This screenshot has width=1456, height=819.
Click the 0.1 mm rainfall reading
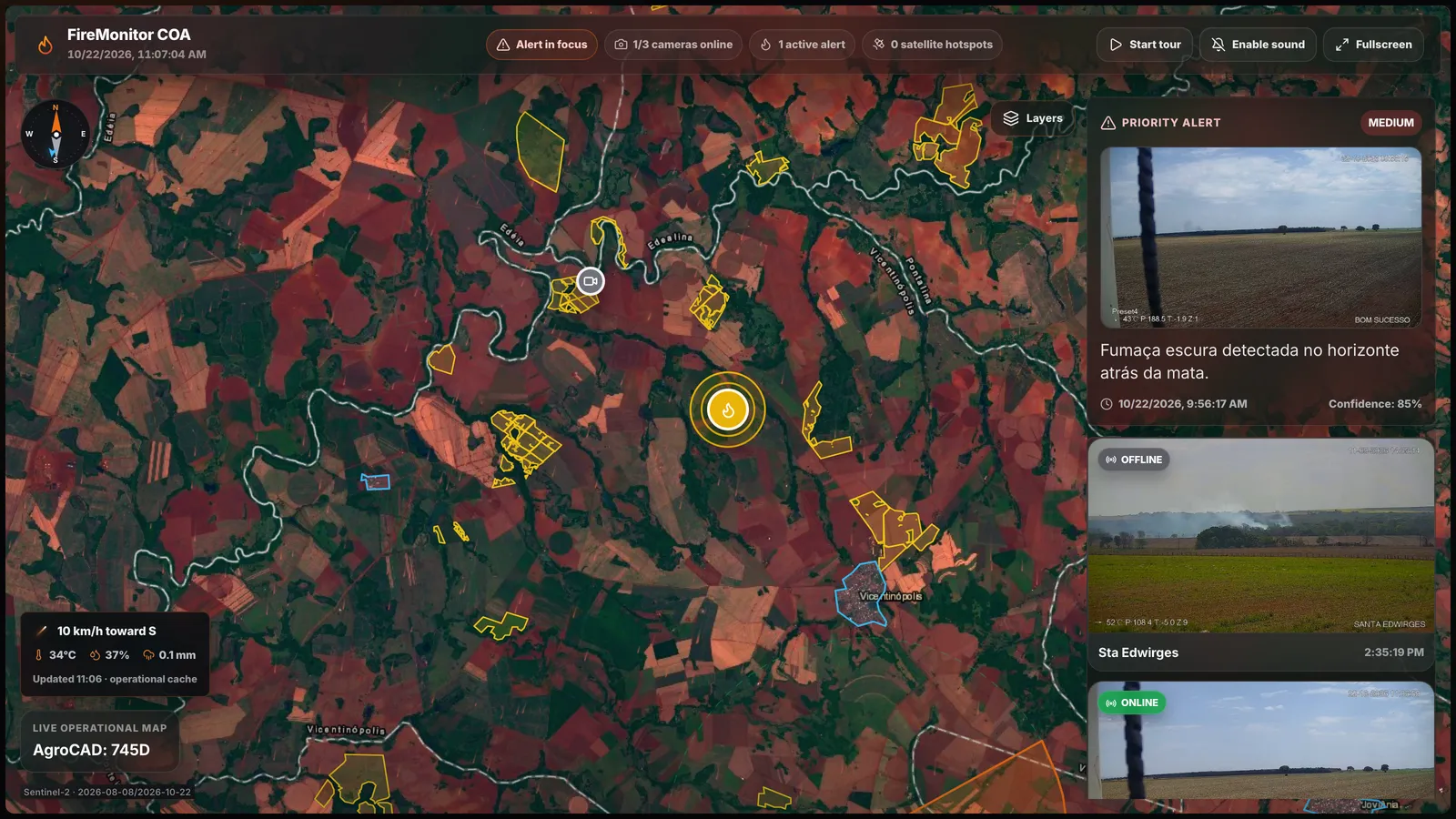click(169, 655)
